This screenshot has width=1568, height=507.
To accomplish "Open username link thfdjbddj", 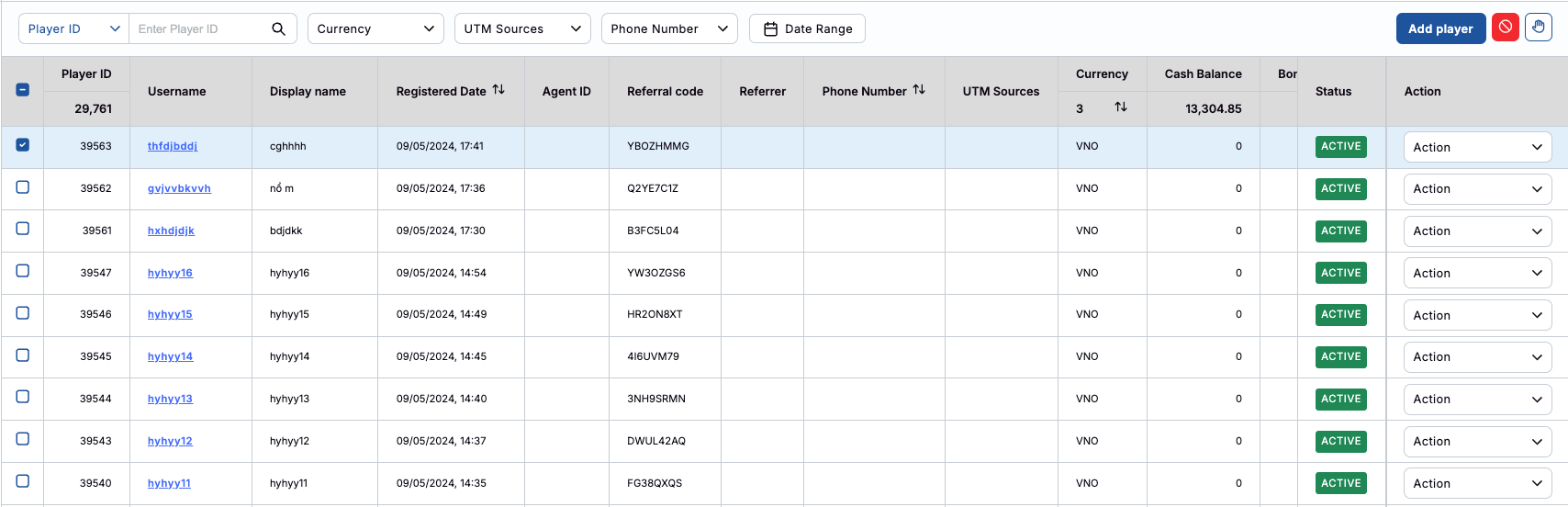I will (x=173, y=146).
